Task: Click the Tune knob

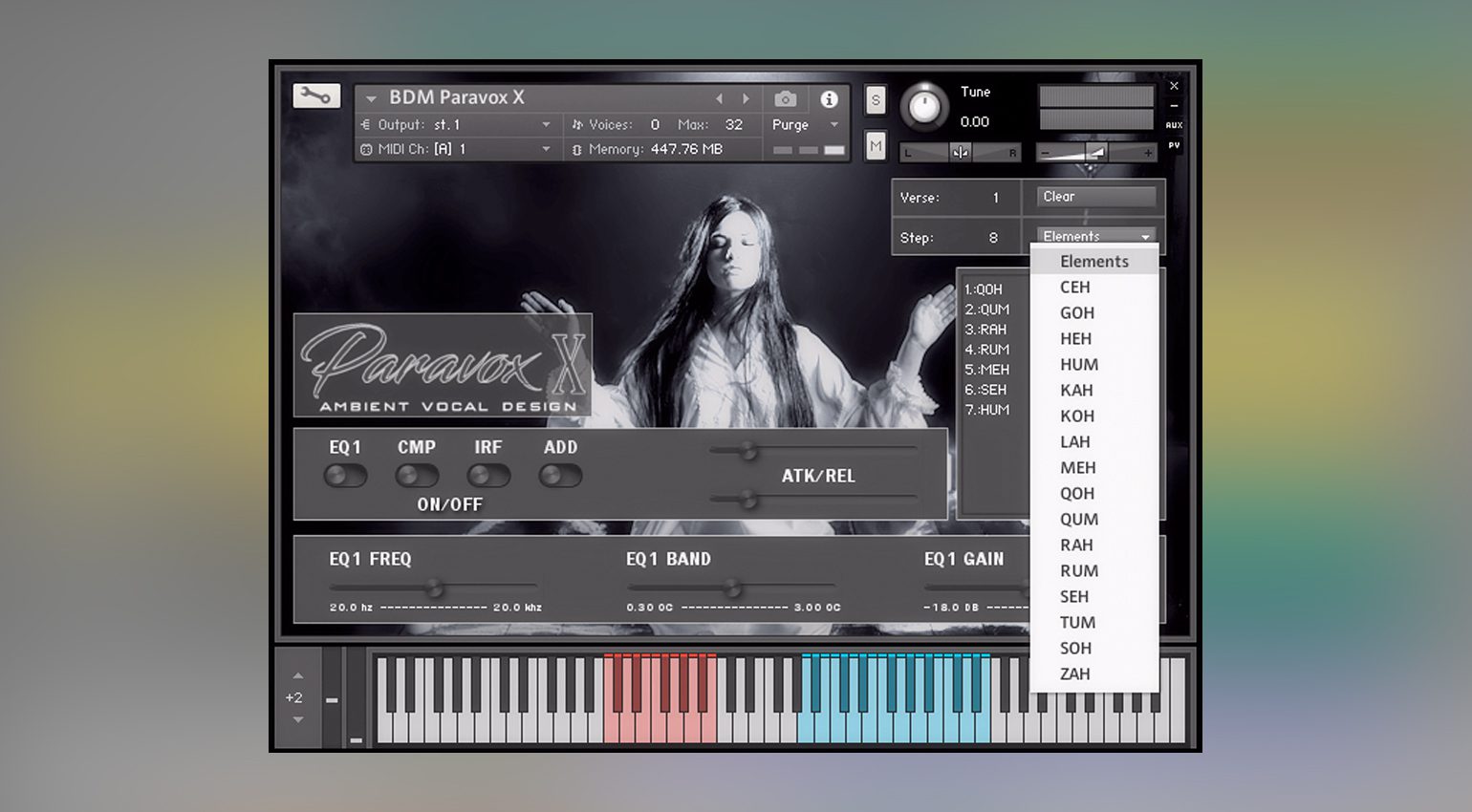Action: coord(923,107)
